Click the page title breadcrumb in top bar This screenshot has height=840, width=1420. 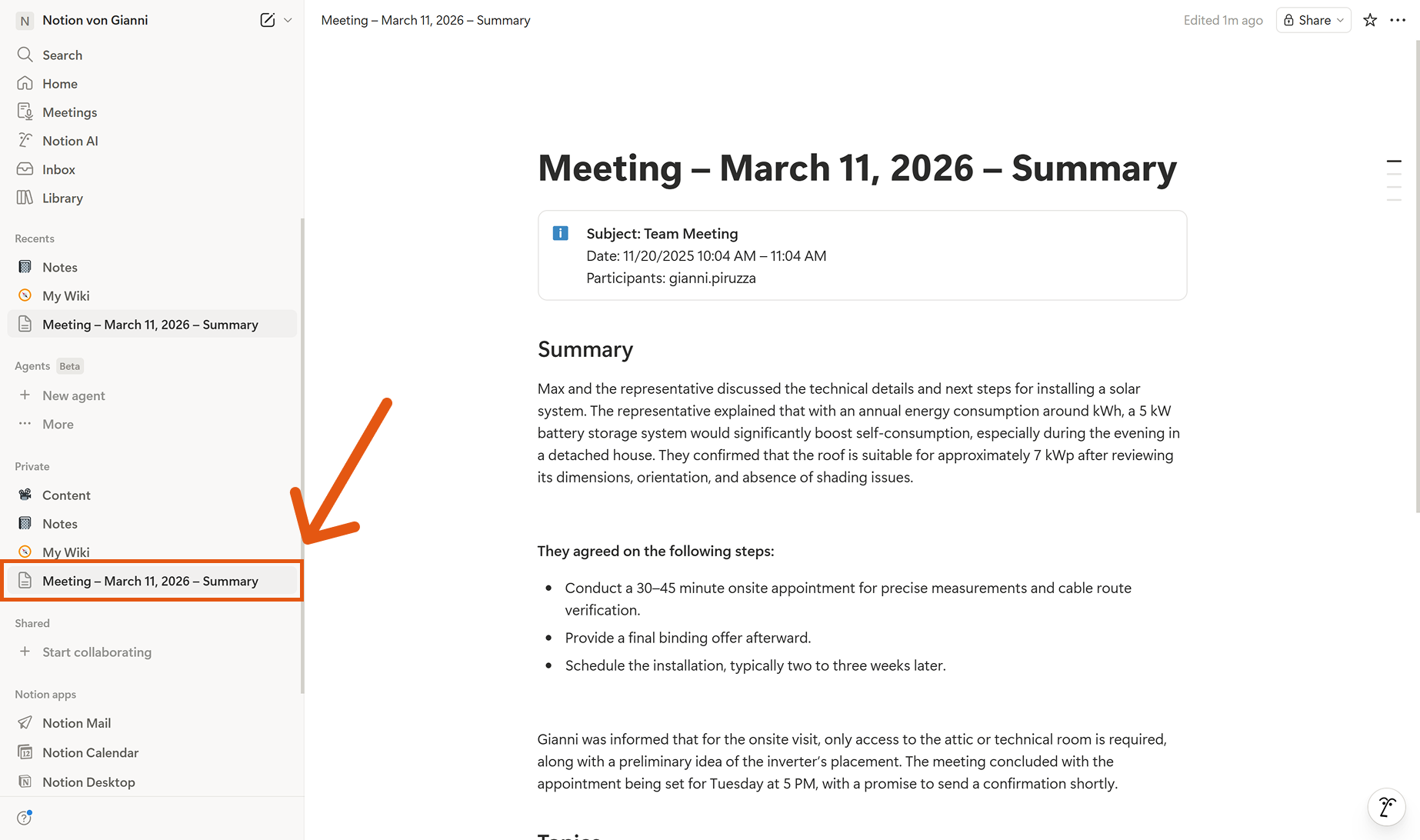(x=425, y=20)
